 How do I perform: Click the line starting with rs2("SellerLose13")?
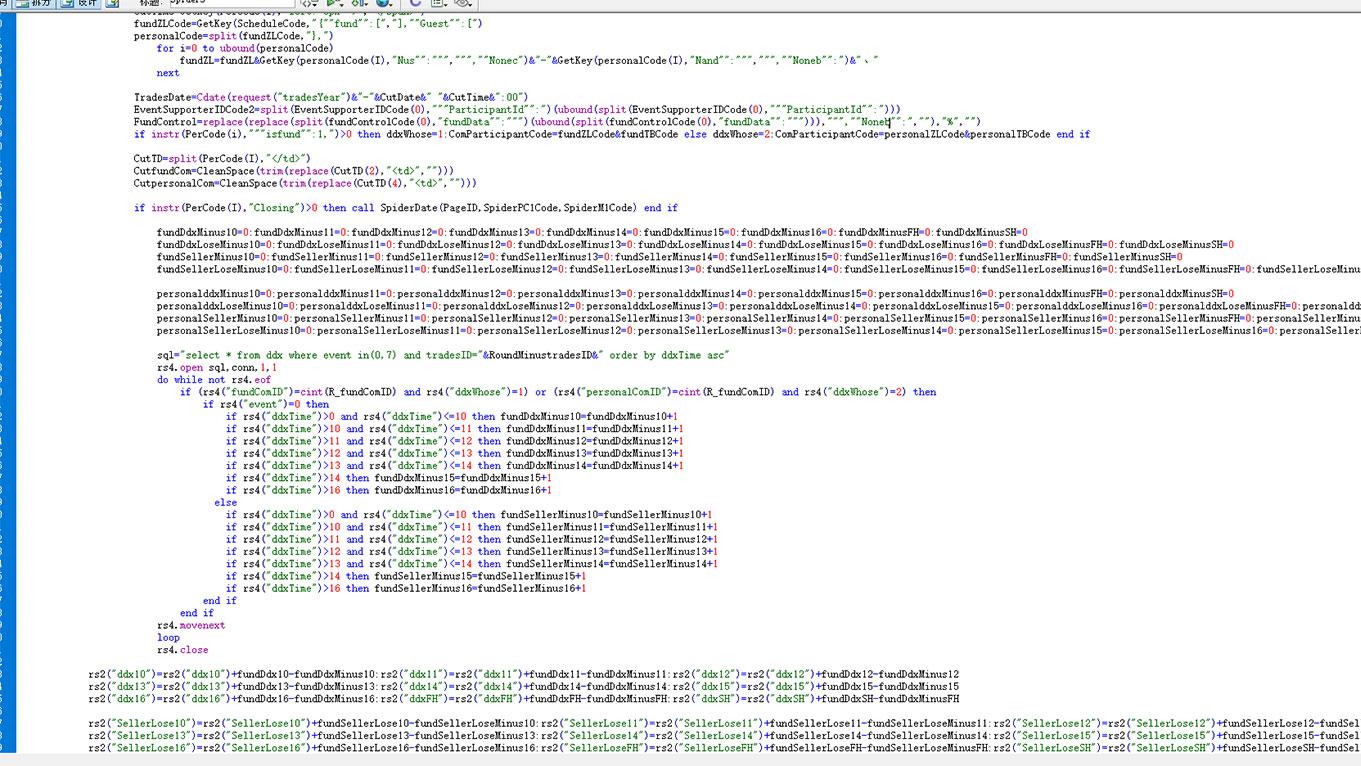tap(724, 736)
